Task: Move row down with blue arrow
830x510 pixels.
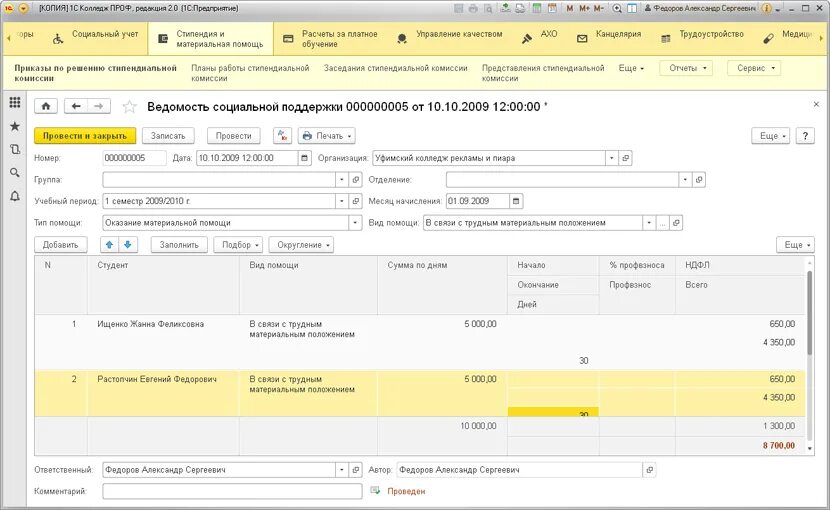Action: point(128,245)
